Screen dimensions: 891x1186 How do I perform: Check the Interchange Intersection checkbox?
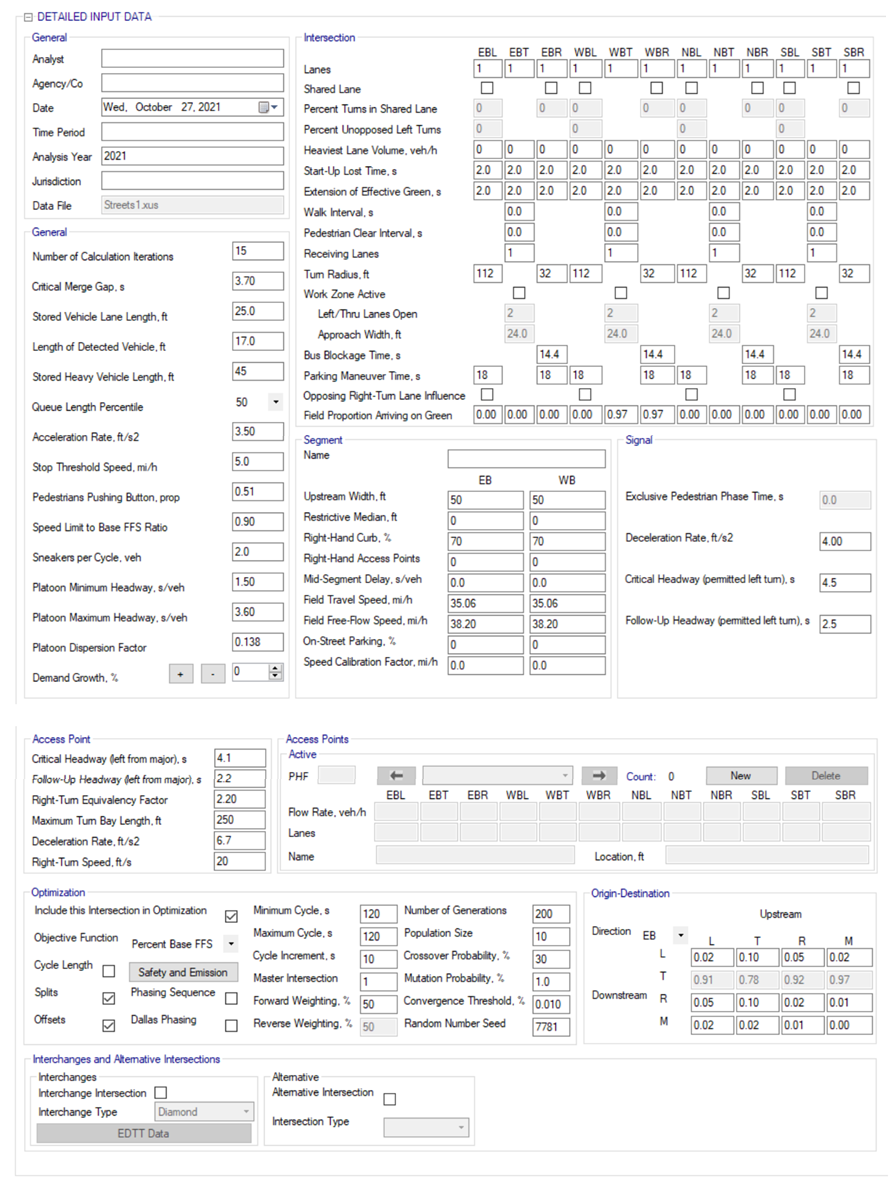click(160, 1093)
